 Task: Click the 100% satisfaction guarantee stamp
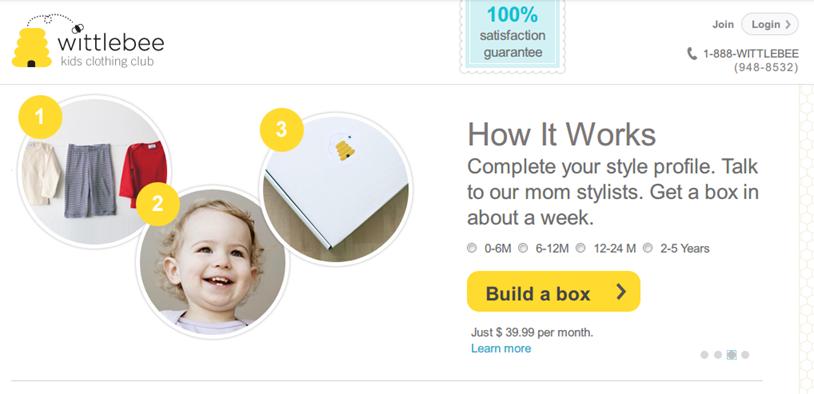pos(512,36)
